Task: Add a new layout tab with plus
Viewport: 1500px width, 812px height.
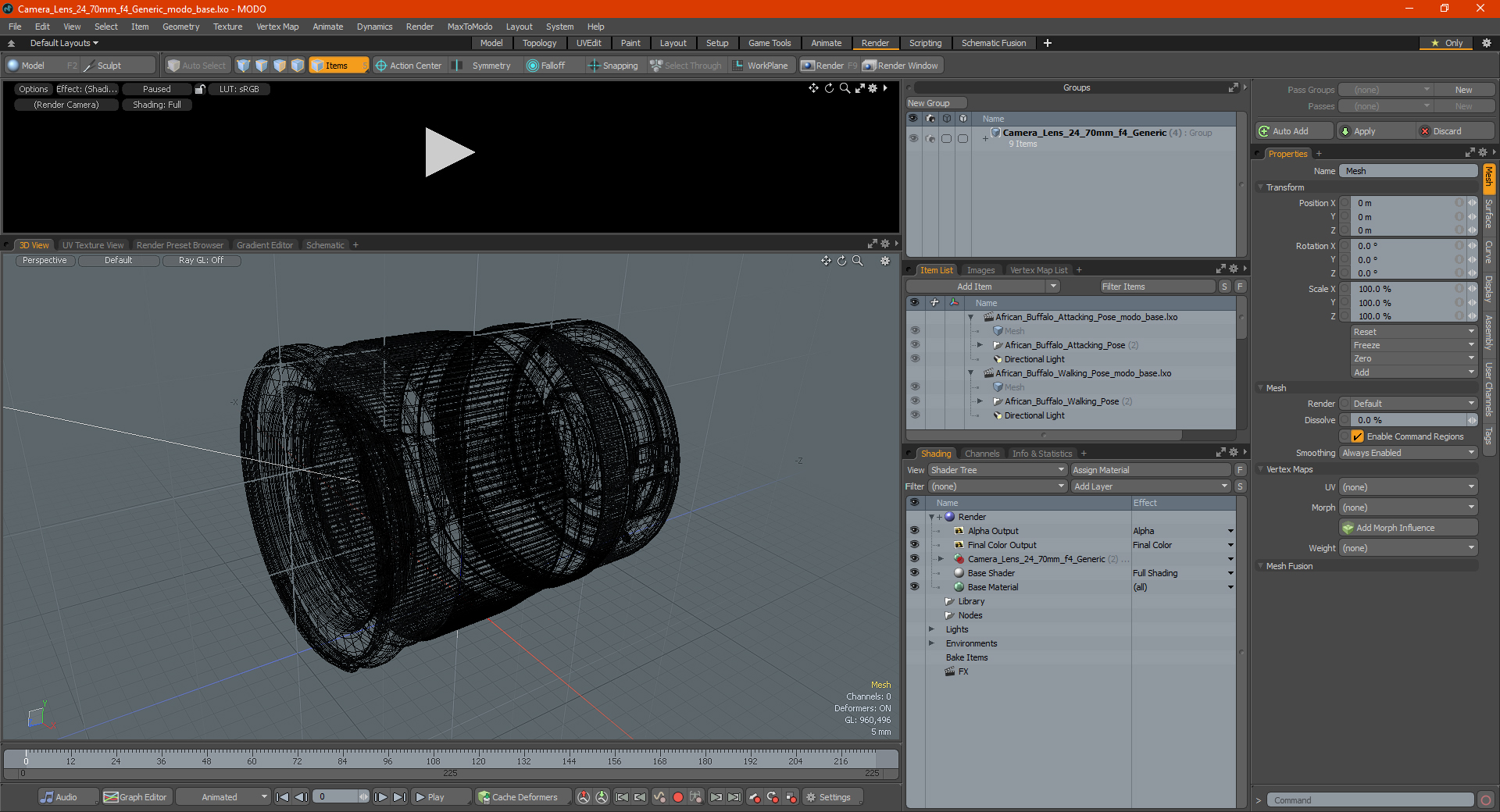Action: (x=1048, y=43)
